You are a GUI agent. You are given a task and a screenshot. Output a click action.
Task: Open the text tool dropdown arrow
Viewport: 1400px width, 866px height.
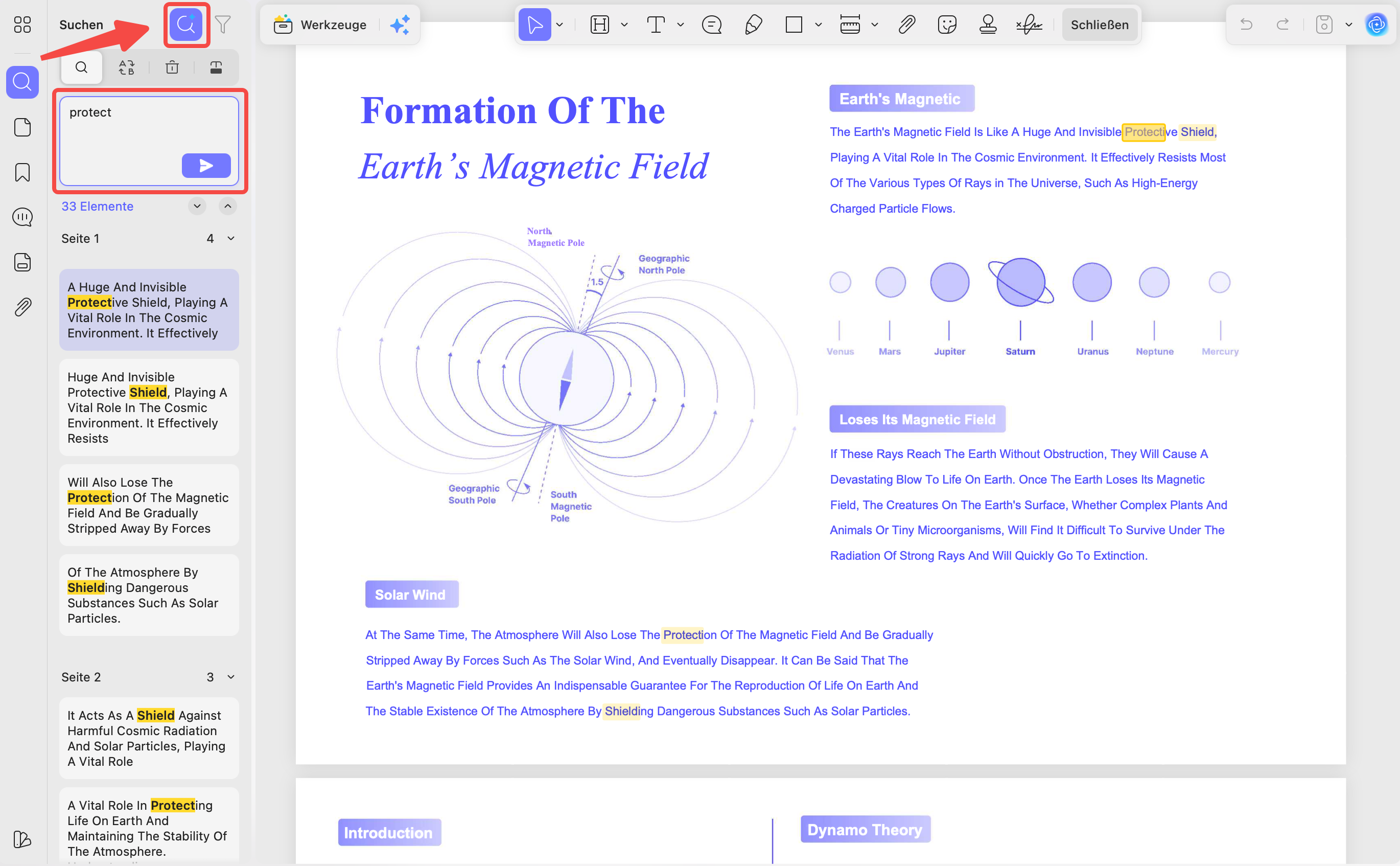(x=681, y=25)
